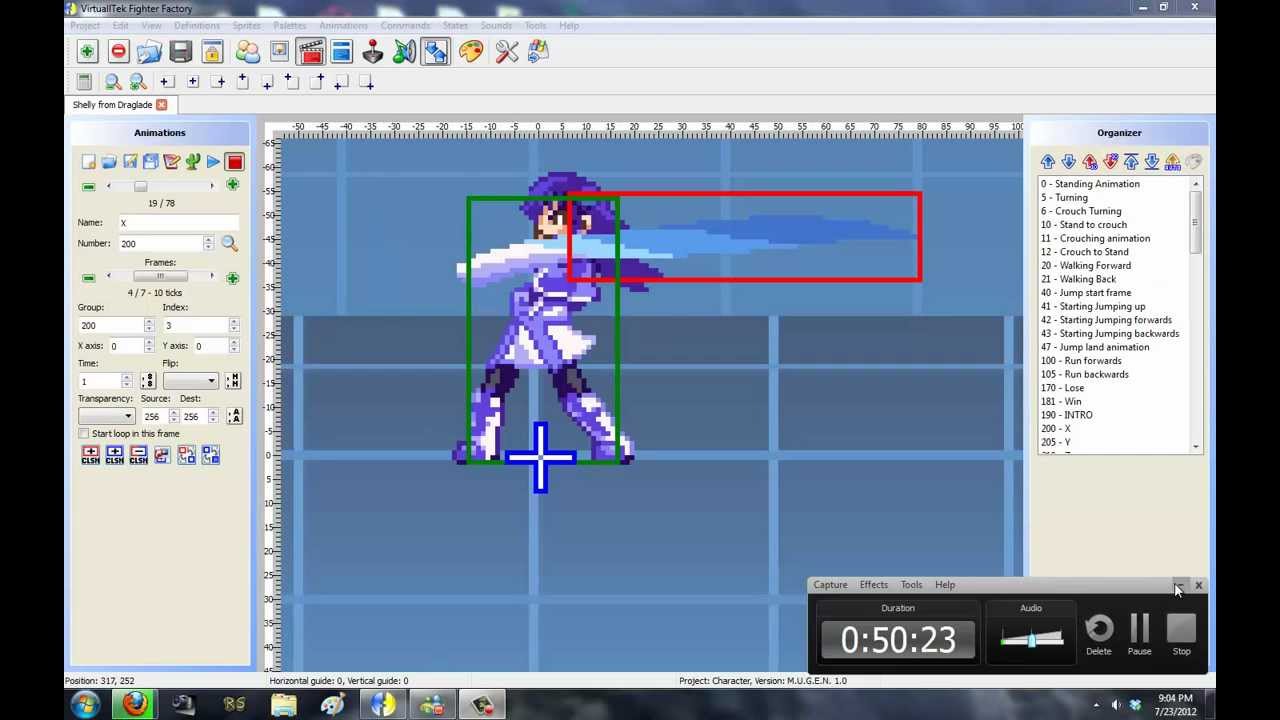Image resolution: width=1280 pixels, height=720 pixels.
Task: Enable Start loop in this frame checkbox
Action: pyautogui.click(x=84, y=434)
